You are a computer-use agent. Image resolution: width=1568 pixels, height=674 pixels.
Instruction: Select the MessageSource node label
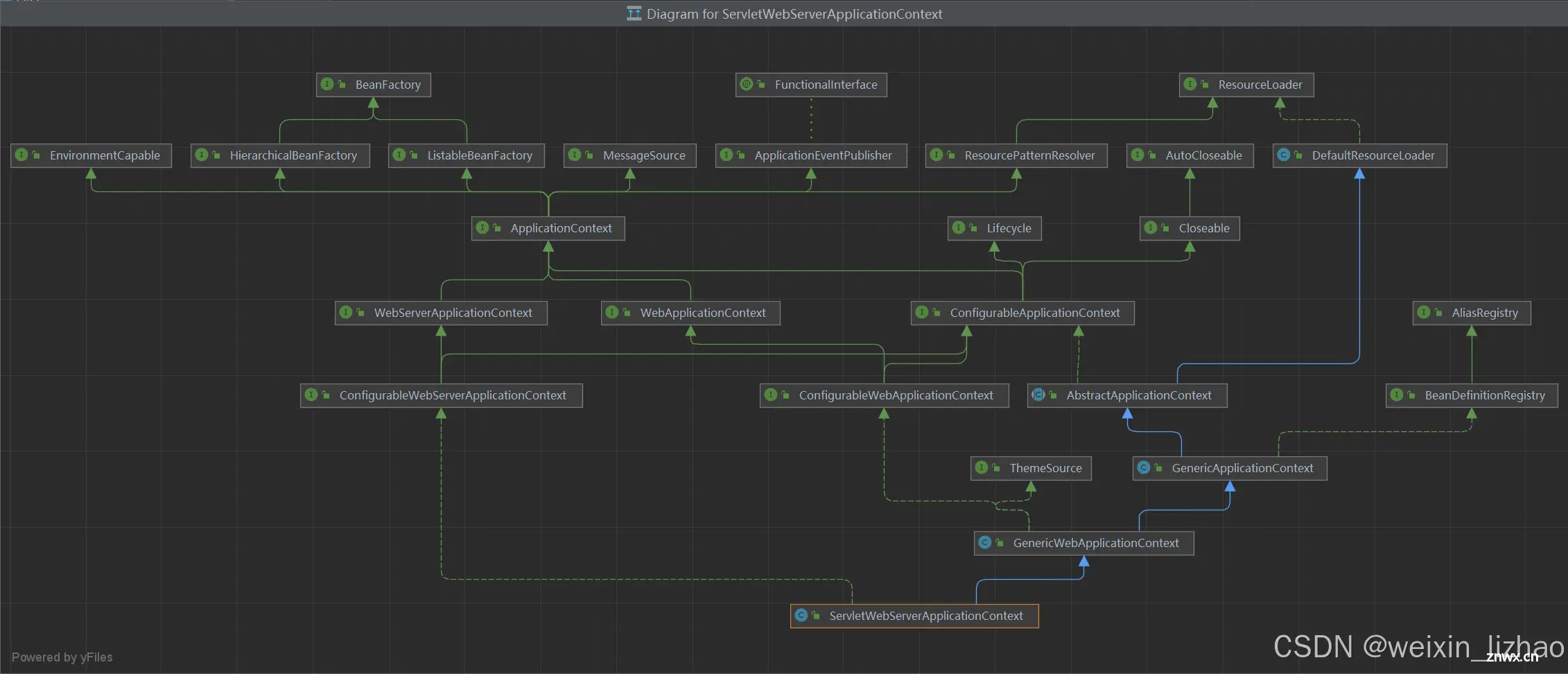point(644,155)
